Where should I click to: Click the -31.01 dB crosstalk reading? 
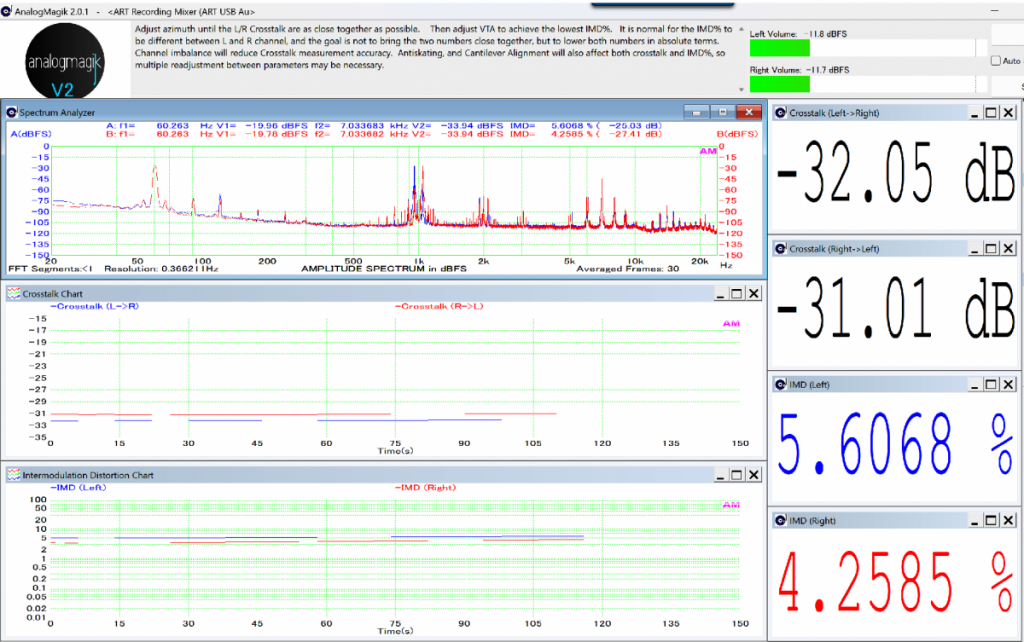click(895, 308)
